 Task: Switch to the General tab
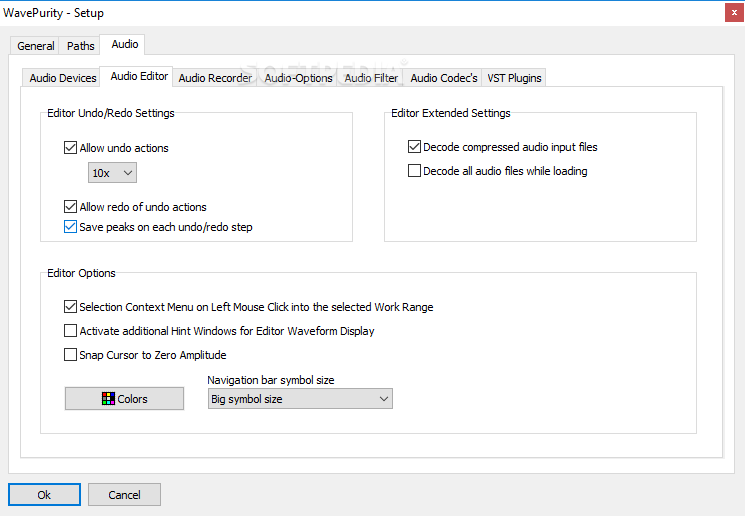pyautogui.click(x=35, y=46)
